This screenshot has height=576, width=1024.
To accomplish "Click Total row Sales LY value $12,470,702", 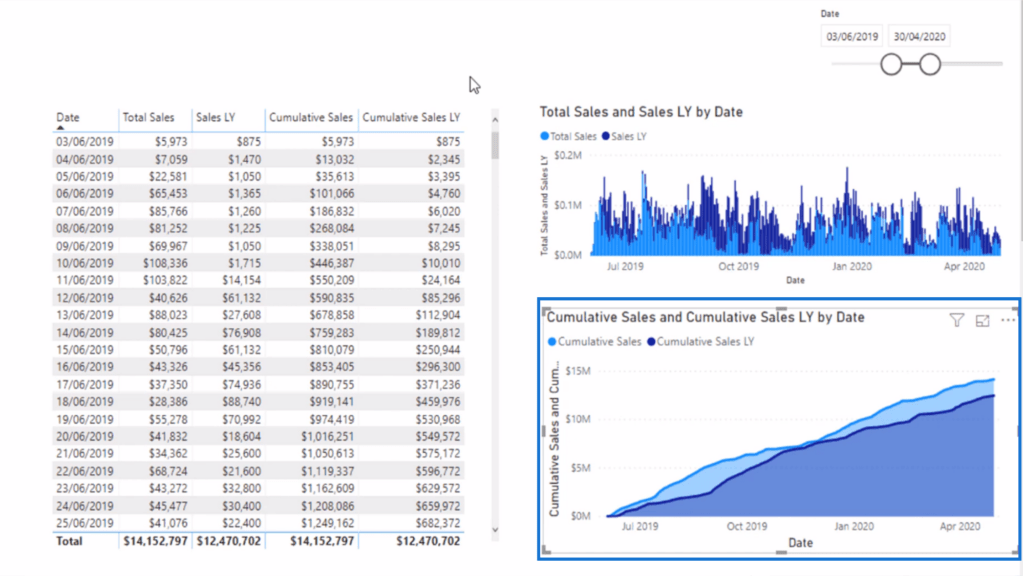I will click(229, 541).
